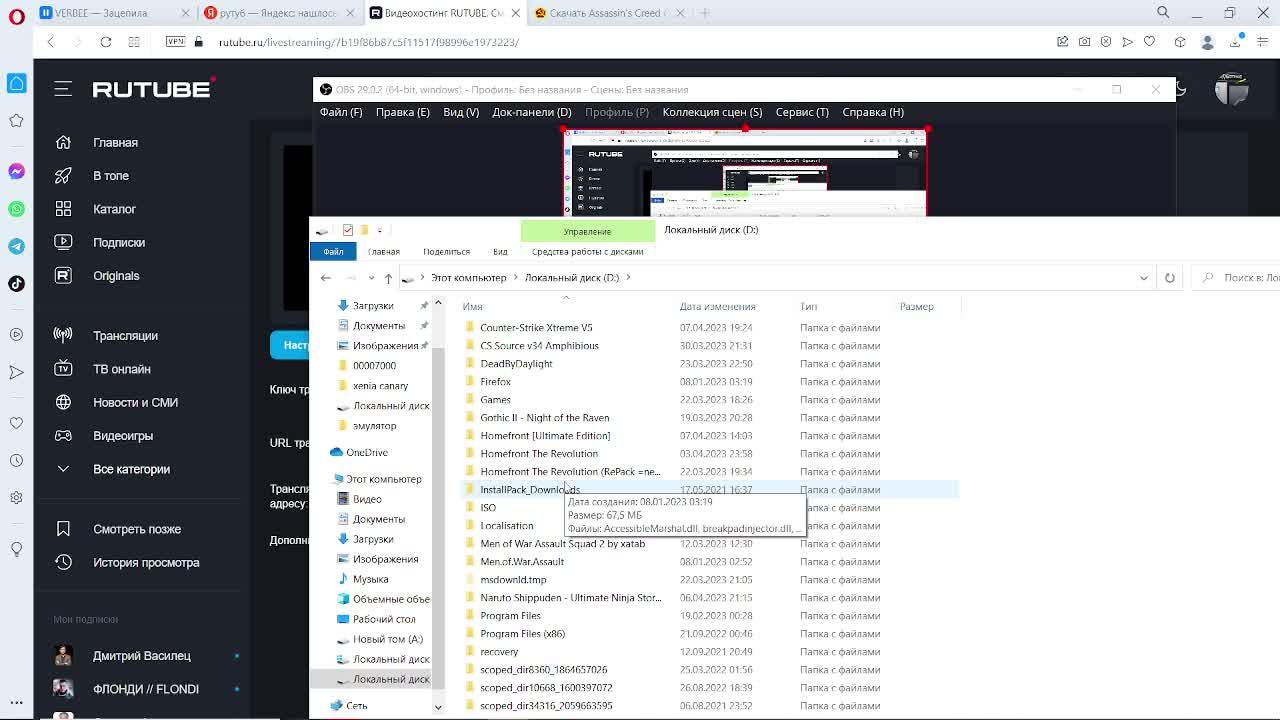Click Этот компьютер in the address breadcrumb
The width and height of the screenshot is (1280, 720).
coord(469,278)
